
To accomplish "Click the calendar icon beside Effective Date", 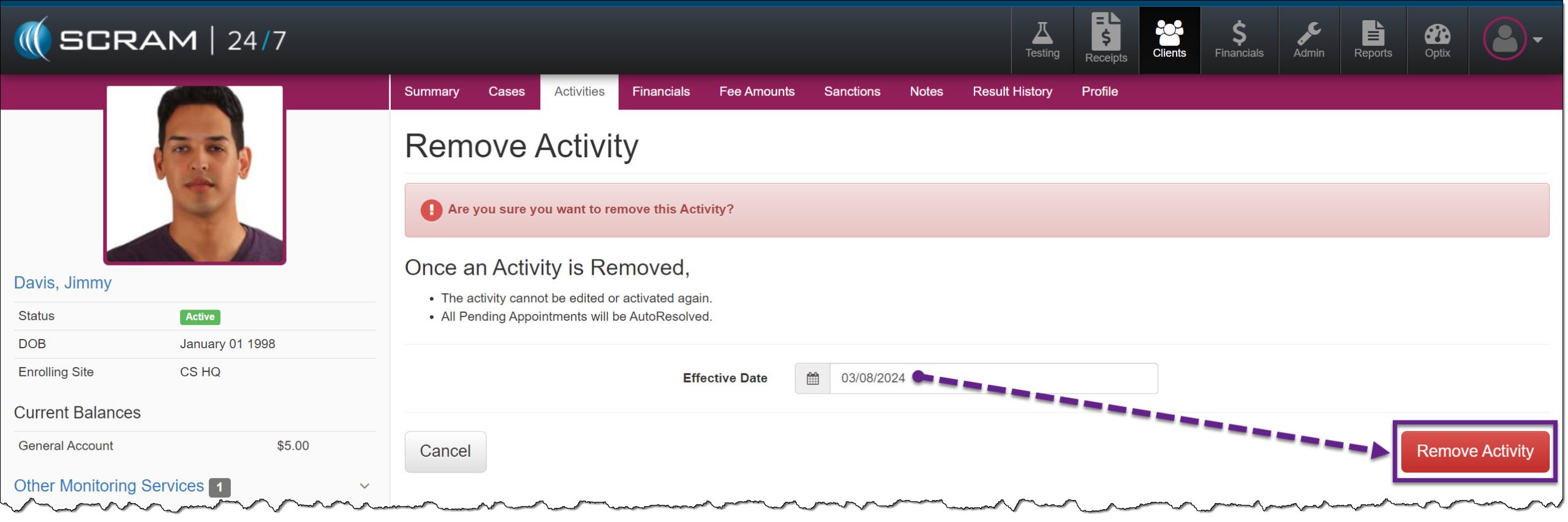I will [812, 378].
